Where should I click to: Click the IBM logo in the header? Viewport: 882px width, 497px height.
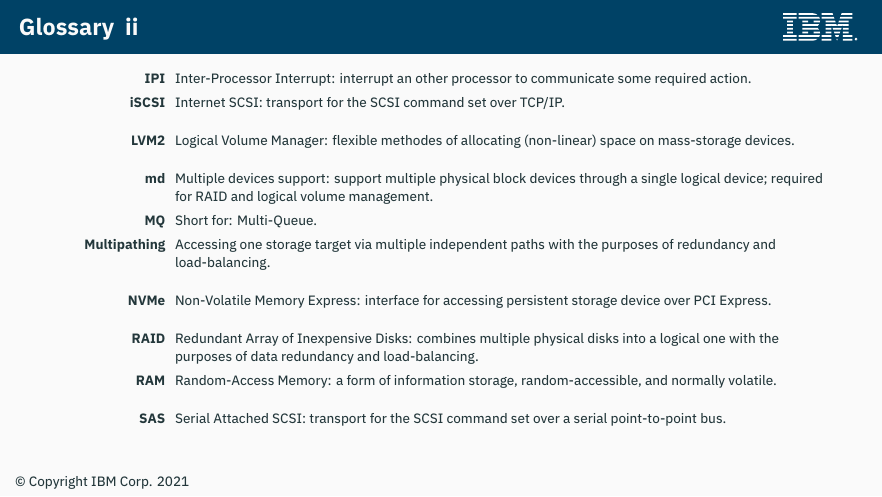point(820,27)
